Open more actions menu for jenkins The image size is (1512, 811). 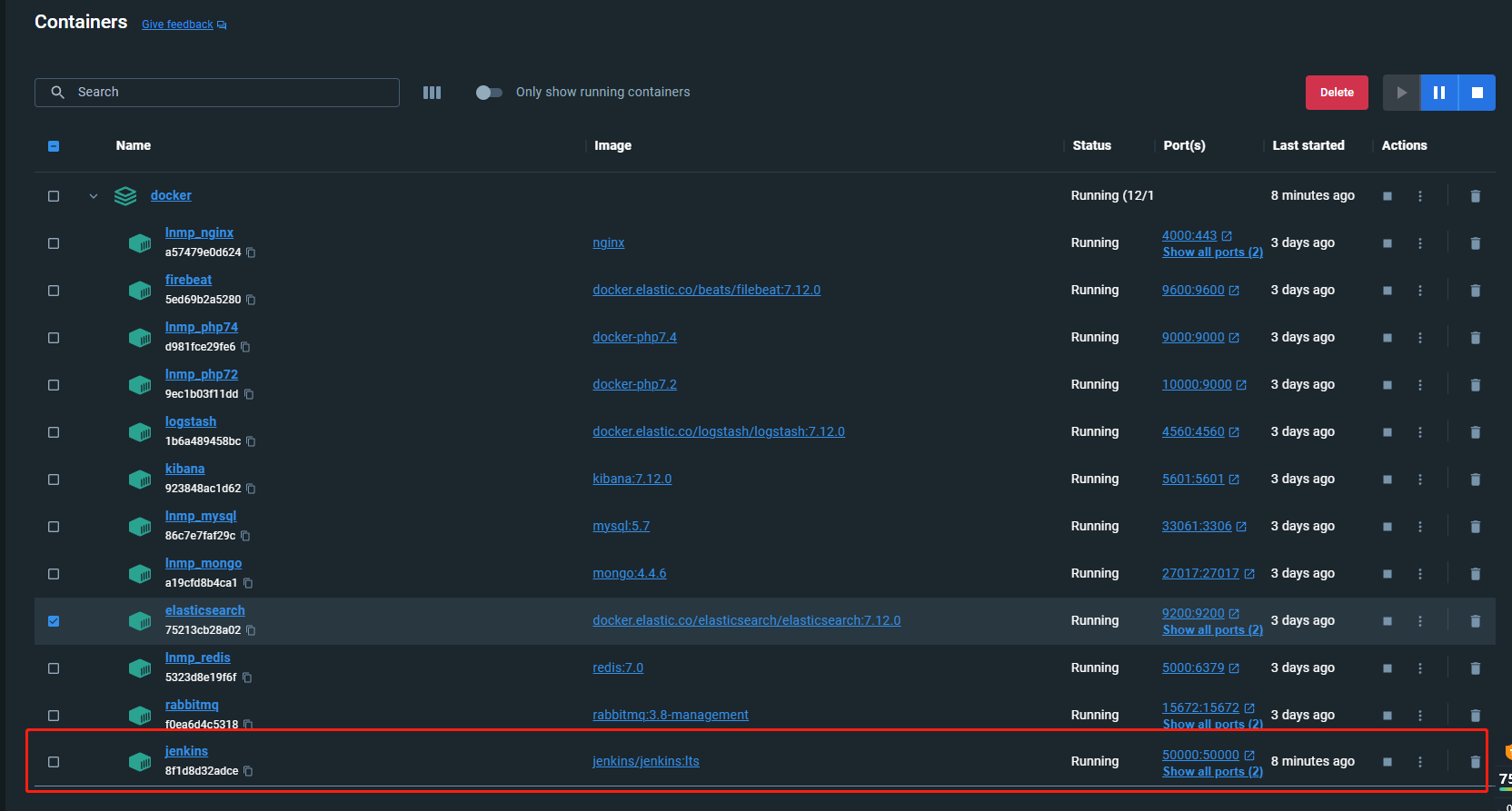pos(1420,762)
